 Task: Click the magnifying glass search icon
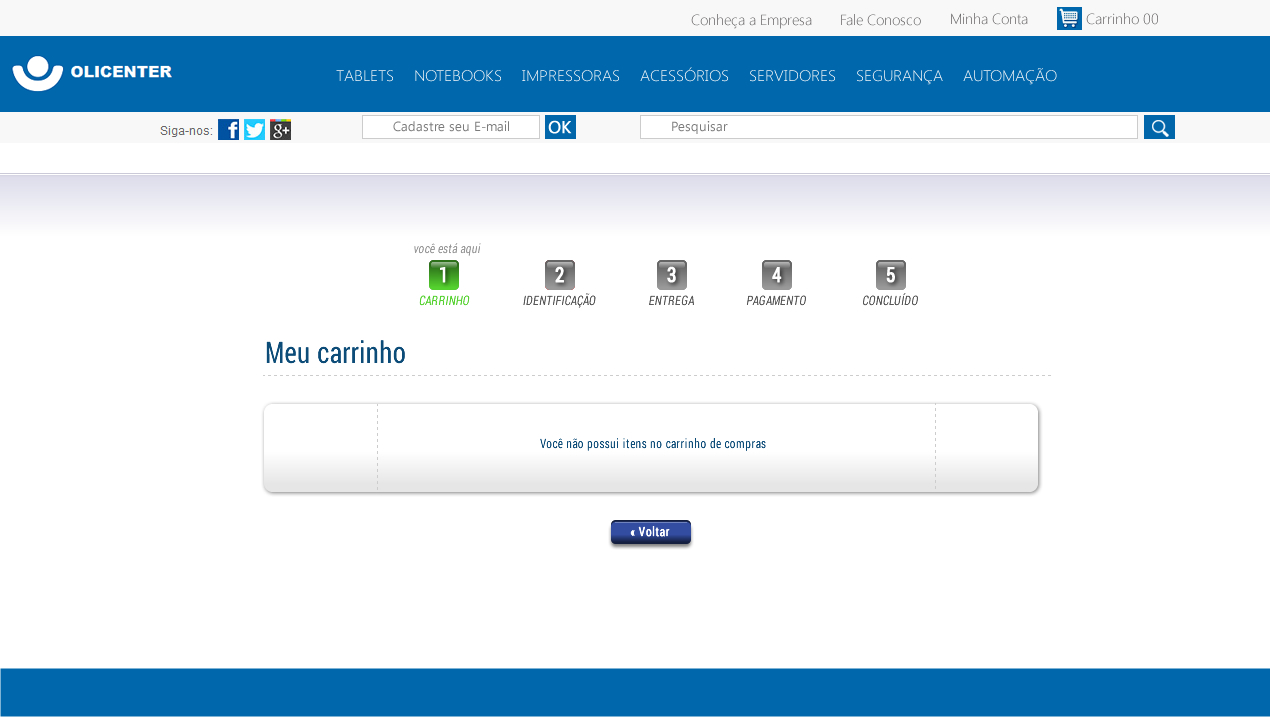pos(1159,127)
